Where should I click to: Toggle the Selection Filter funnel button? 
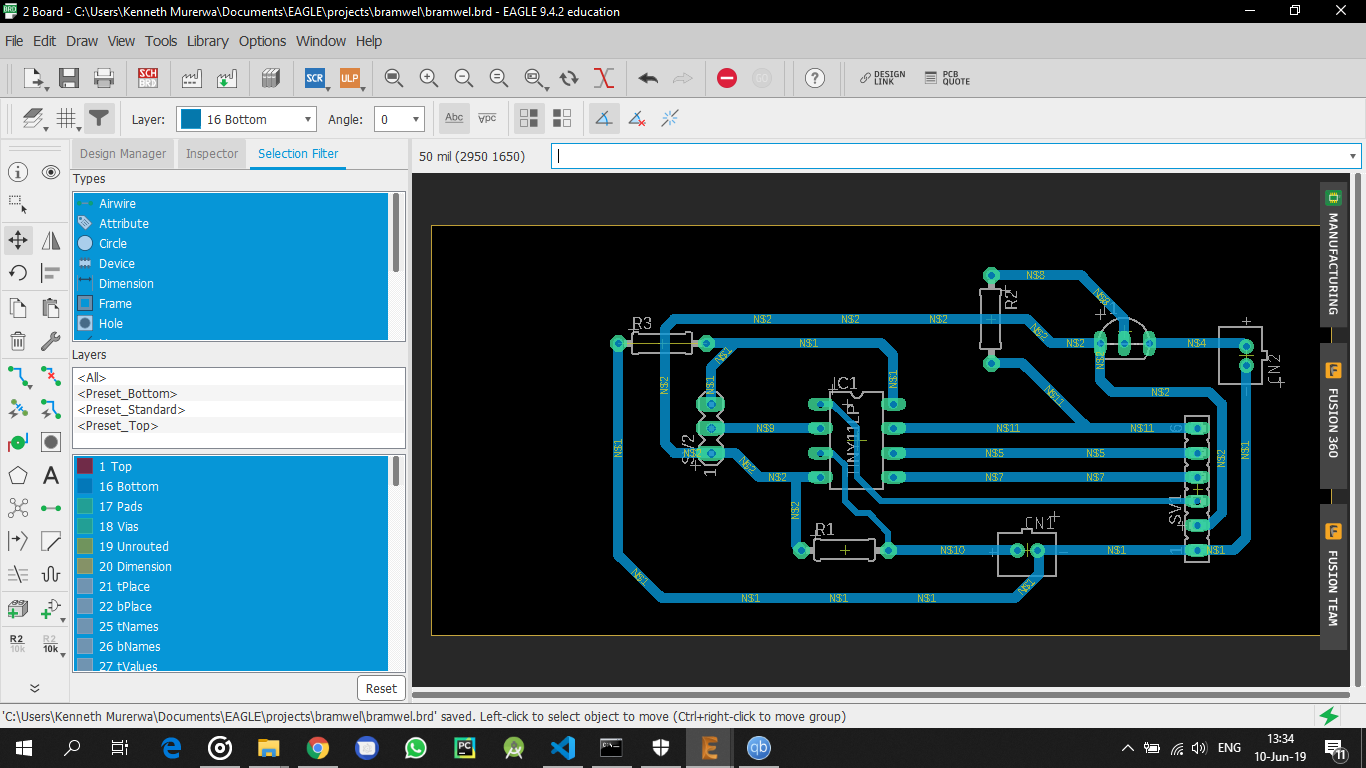[98, 119]
